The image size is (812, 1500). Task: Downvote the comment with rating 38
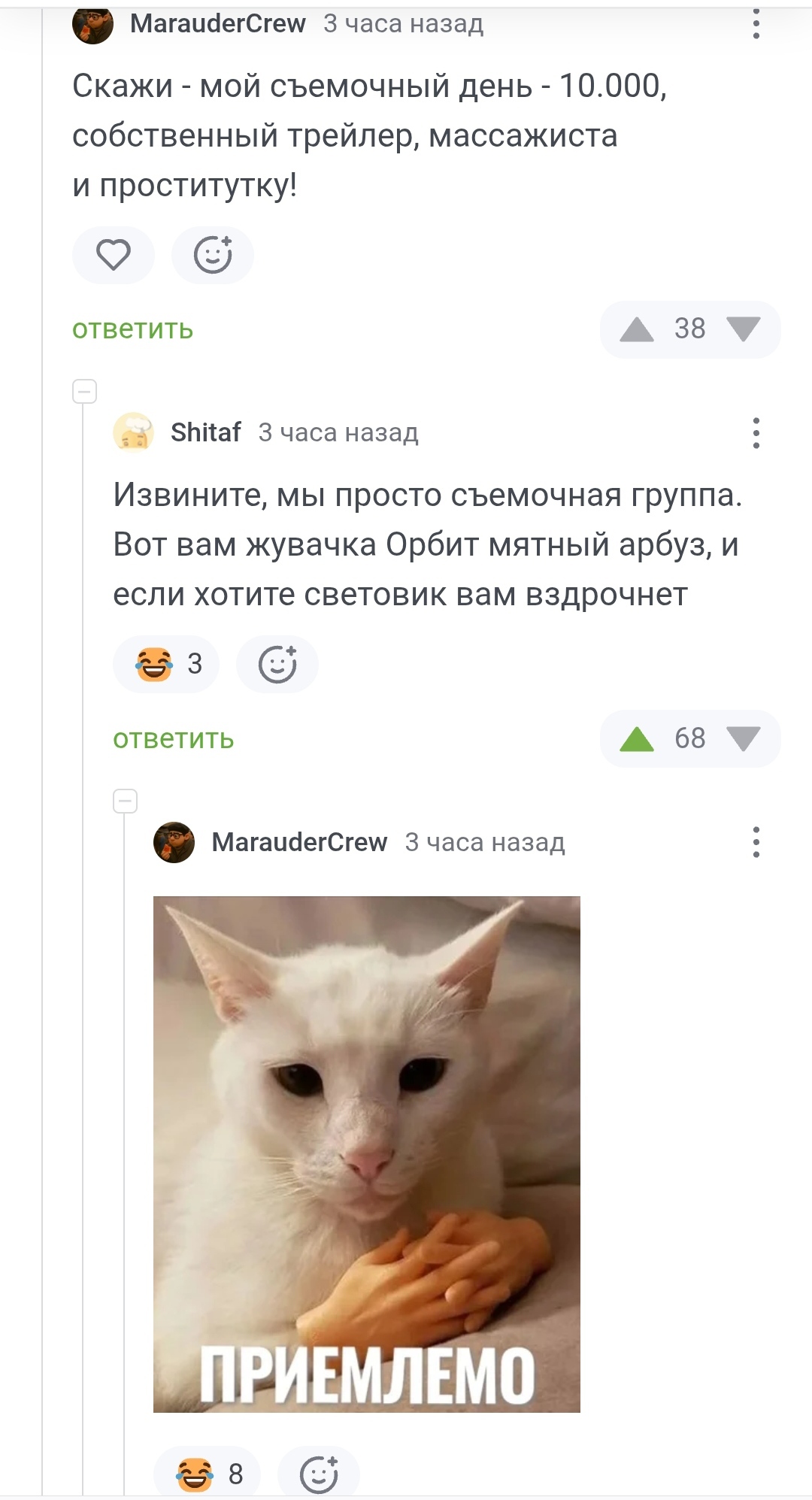(x=744, y=329)
